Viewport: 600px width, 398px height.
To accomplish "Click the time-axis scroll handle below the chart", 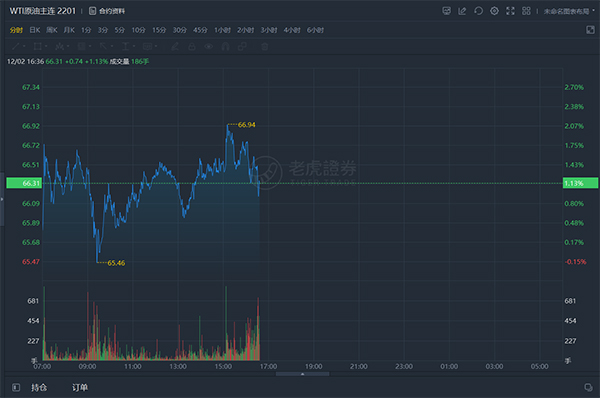I will point(302,374).
